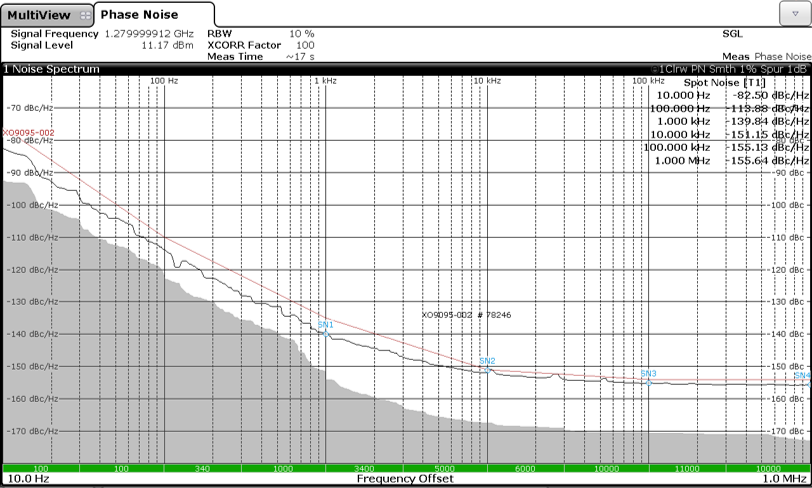Select the SN2 spot noise marker

click(487, 369)
